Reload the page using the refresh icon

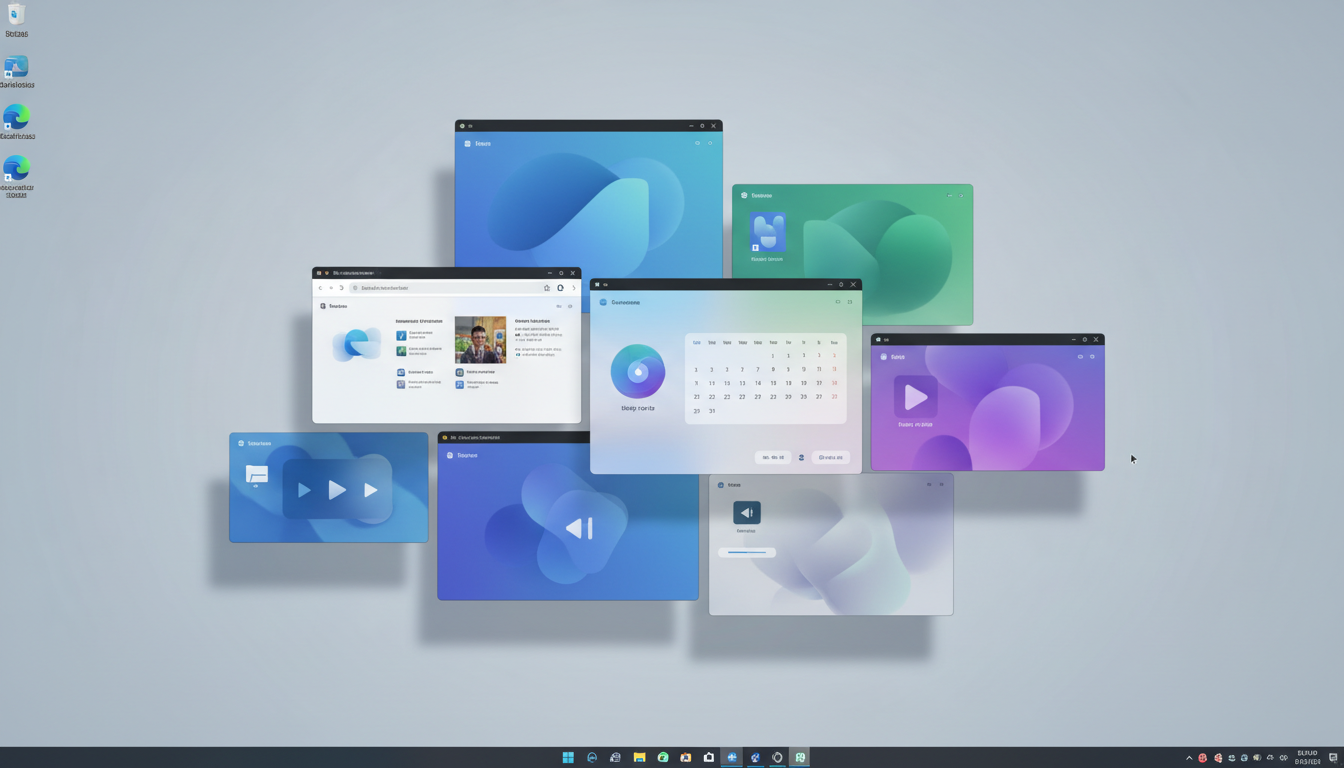click(342, 287)
